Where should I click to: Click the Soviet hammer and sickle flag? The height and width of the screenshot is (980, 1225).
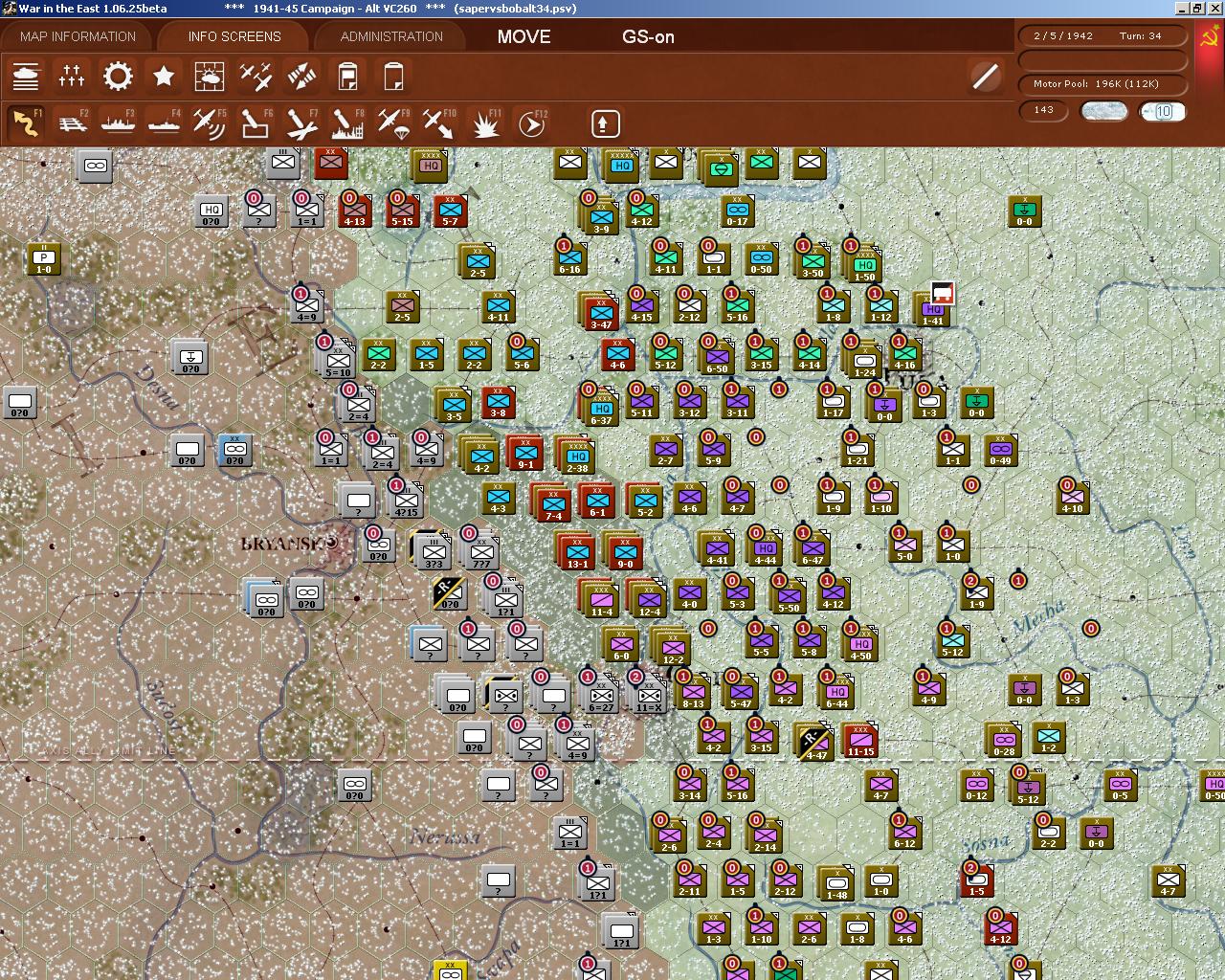pyautogui.click(x=1210, y=38)
